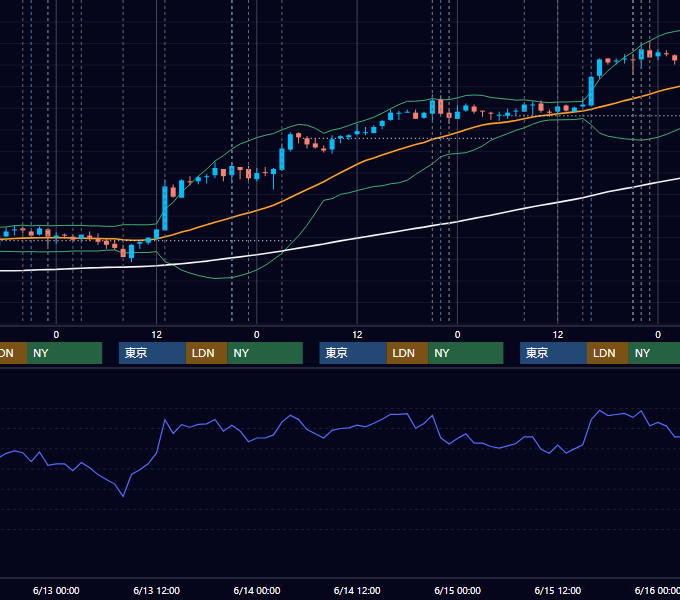Click the 東京 session block above 6/15 12:00

click(553, 353)
